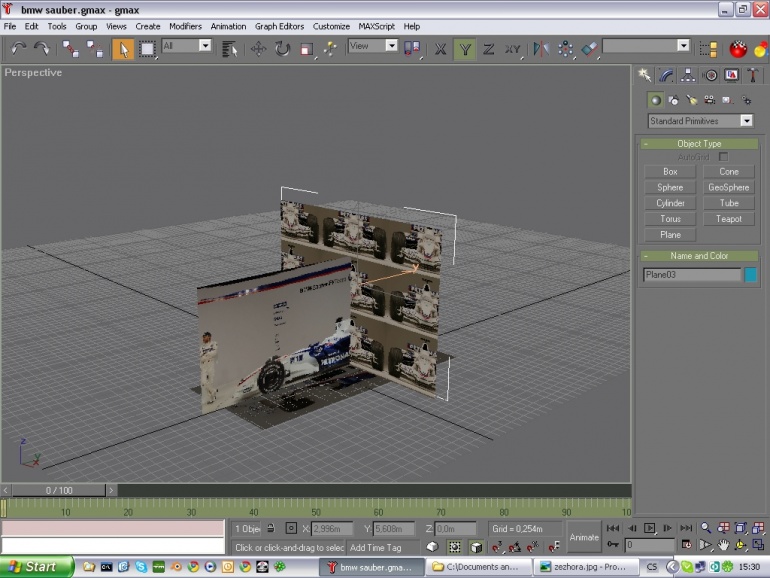
Task: Restrict transform to the Z axis
Action: point(488,49)
